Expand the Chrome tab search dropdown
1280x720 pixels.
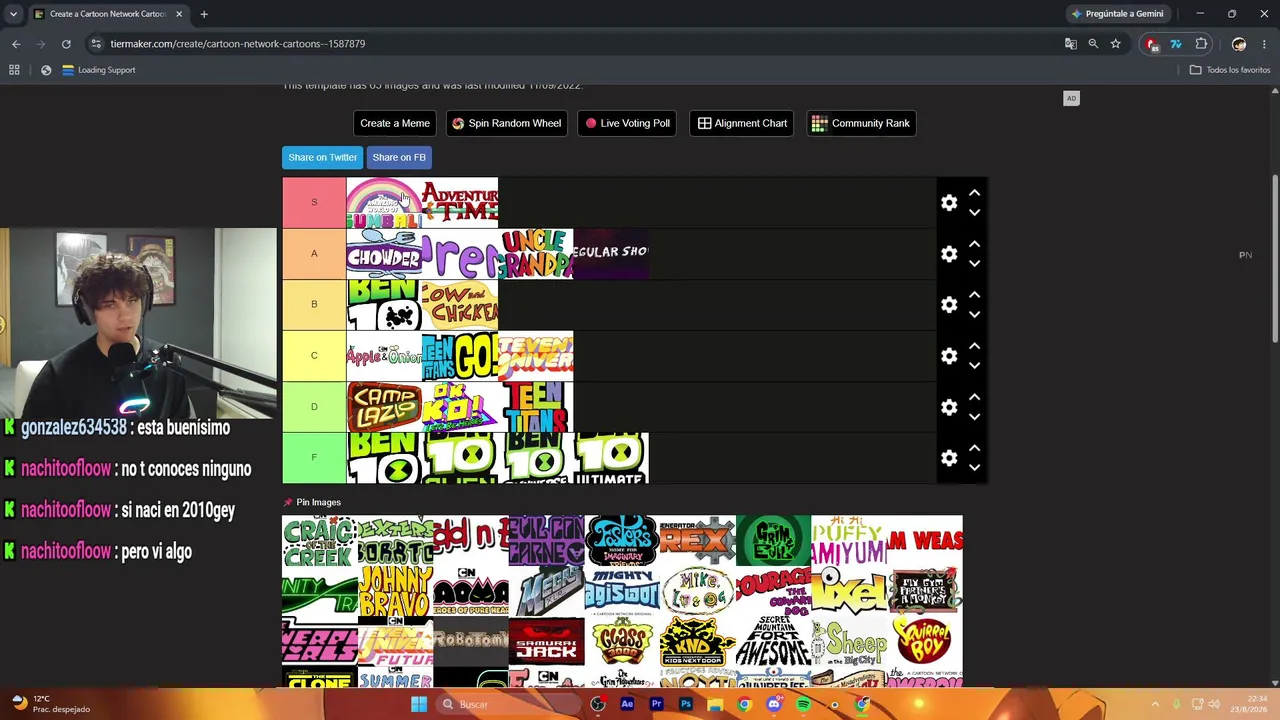(13, 14)
